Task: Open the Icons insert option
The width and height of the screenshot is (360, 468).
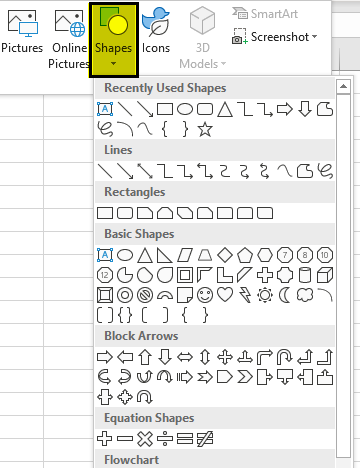Action: pyautogui.click(x=156, y=32)
